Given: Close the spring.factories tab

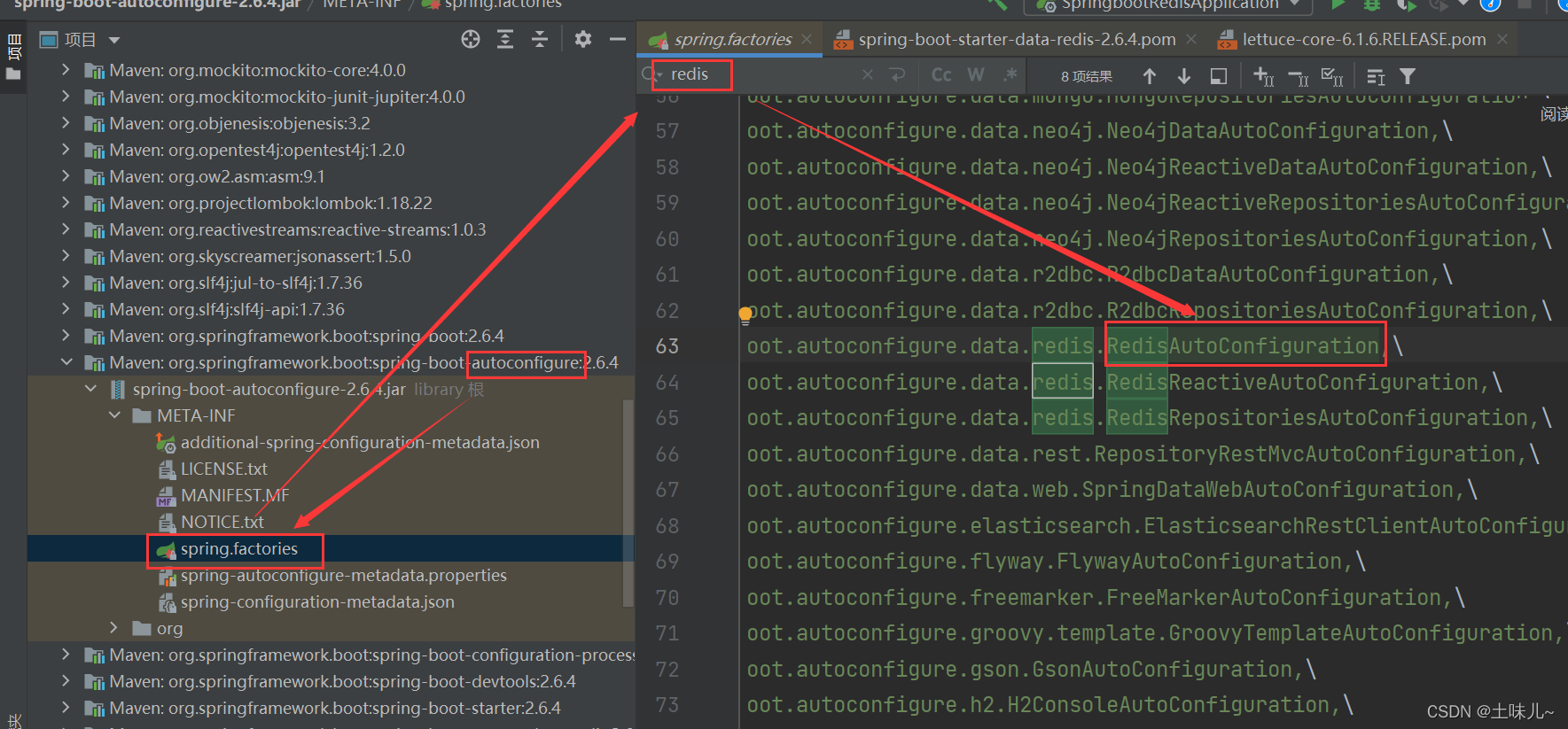Looking at the screenshot, I should click(x=807, y=39).
